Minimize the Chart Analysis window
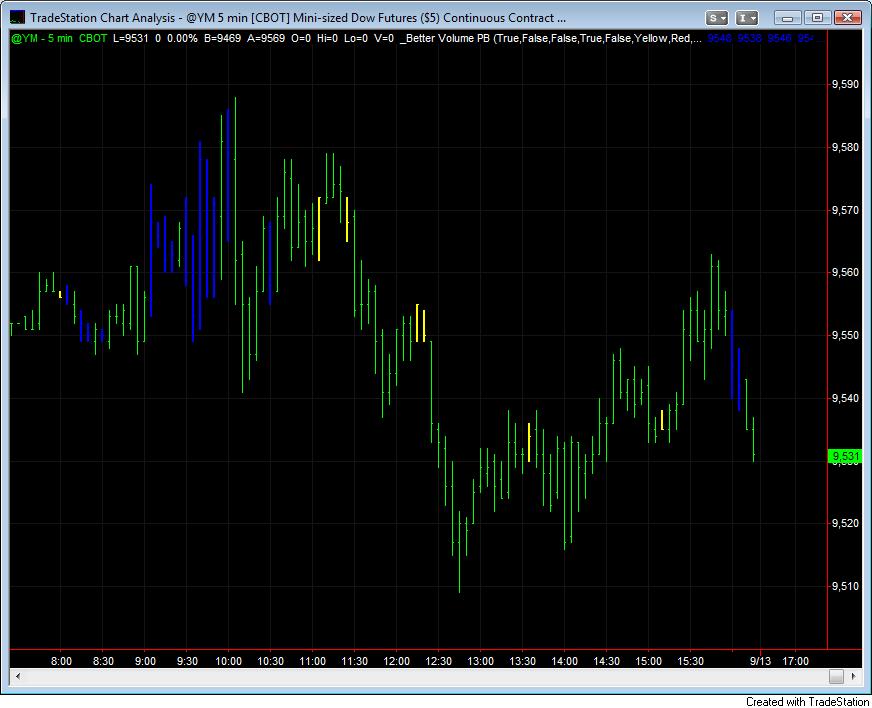This screenshot has height=708, width=872. click(x=787, y=18)
